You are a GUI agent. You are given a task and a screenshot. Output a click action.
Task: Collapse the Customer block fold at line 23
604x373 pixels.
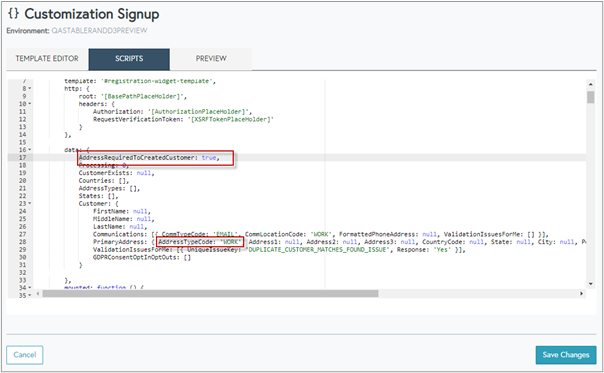click(30, 203)
